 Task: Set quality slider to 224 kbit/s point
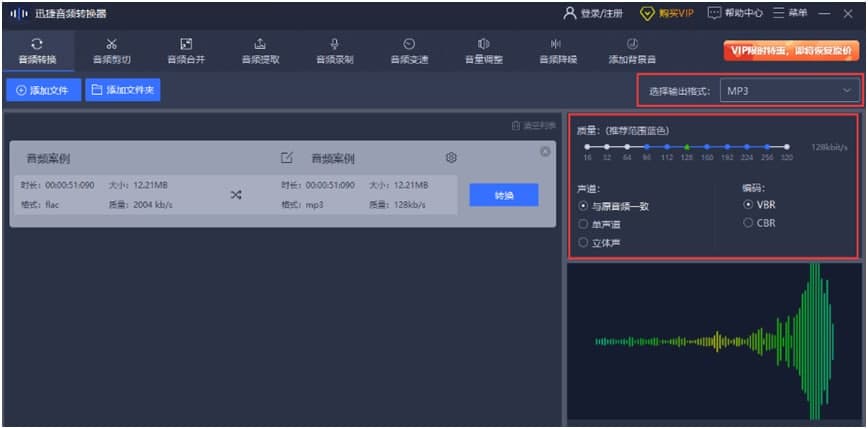coord(747,147)
